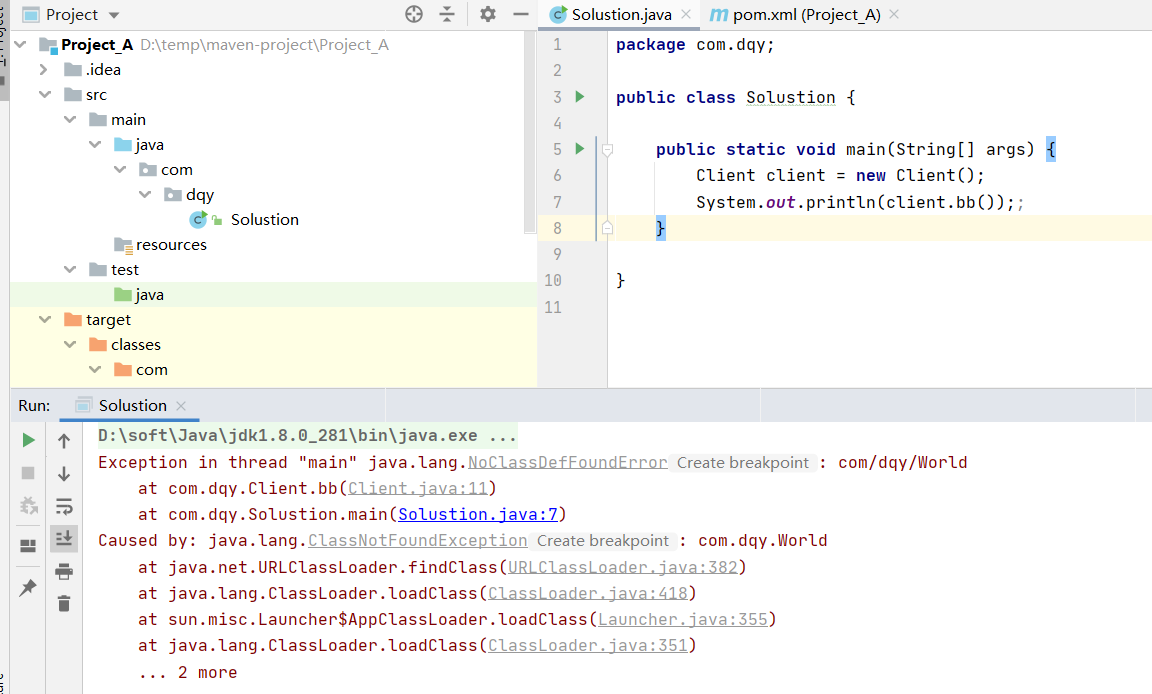Collapse the test folder

click(70, 270)
